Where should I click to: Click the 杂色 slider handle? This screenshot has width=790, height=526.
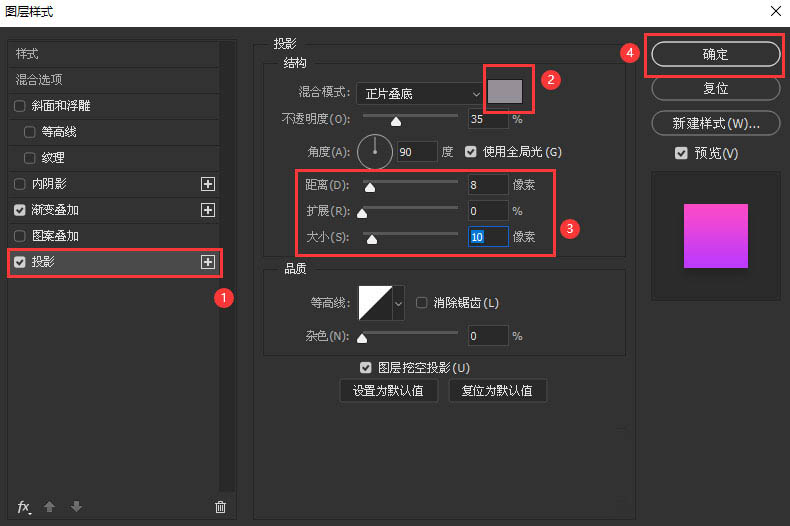point(362,339)
